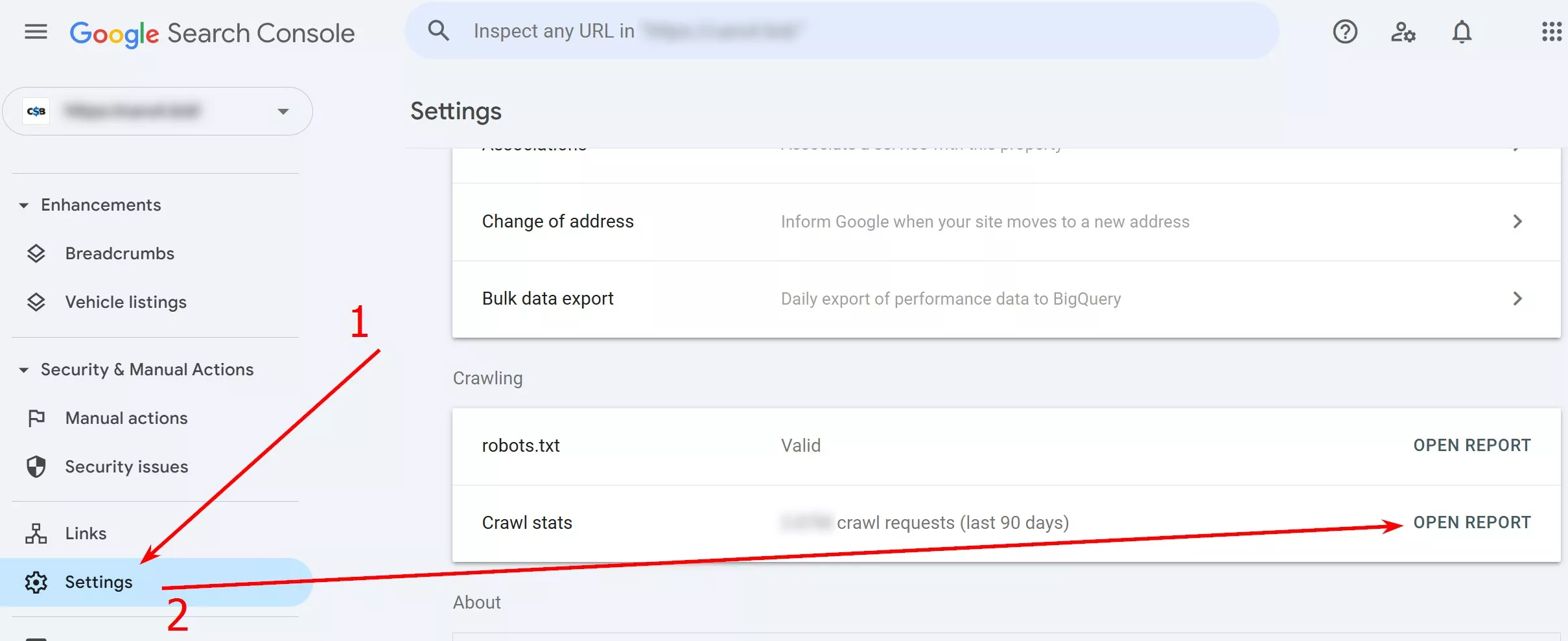This screenshot has width=1568, height=641.
Task: Collapse Security & Manual Actions section
Action: (x=24, y=370)
